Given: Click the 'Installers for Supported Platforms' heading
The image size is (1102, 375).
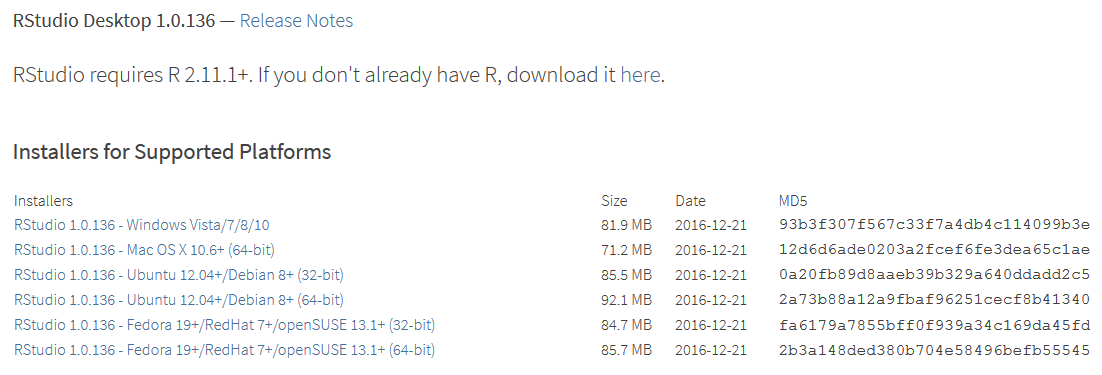Looking at the screenshot, I should tap(172, 152).
